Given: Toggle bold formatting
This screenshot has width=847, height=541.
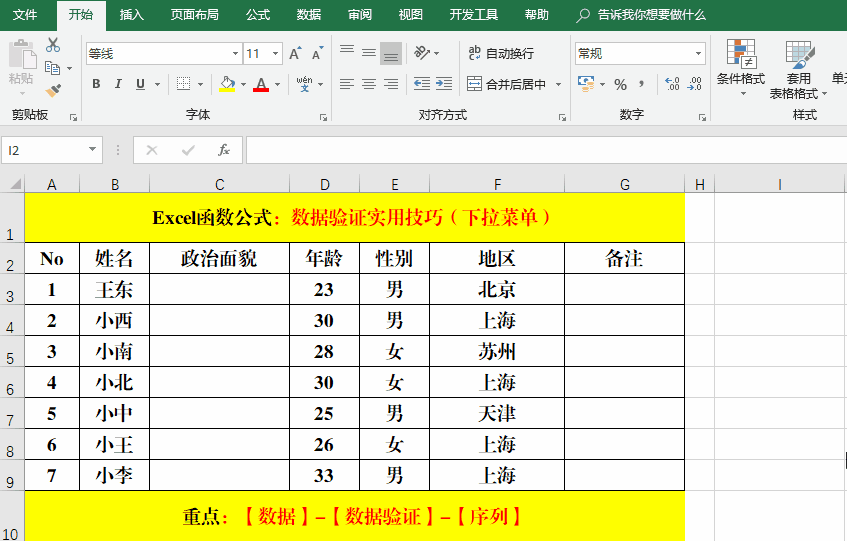Looking at the screenshot, I should pyautogui.click(x=96, y=84).
